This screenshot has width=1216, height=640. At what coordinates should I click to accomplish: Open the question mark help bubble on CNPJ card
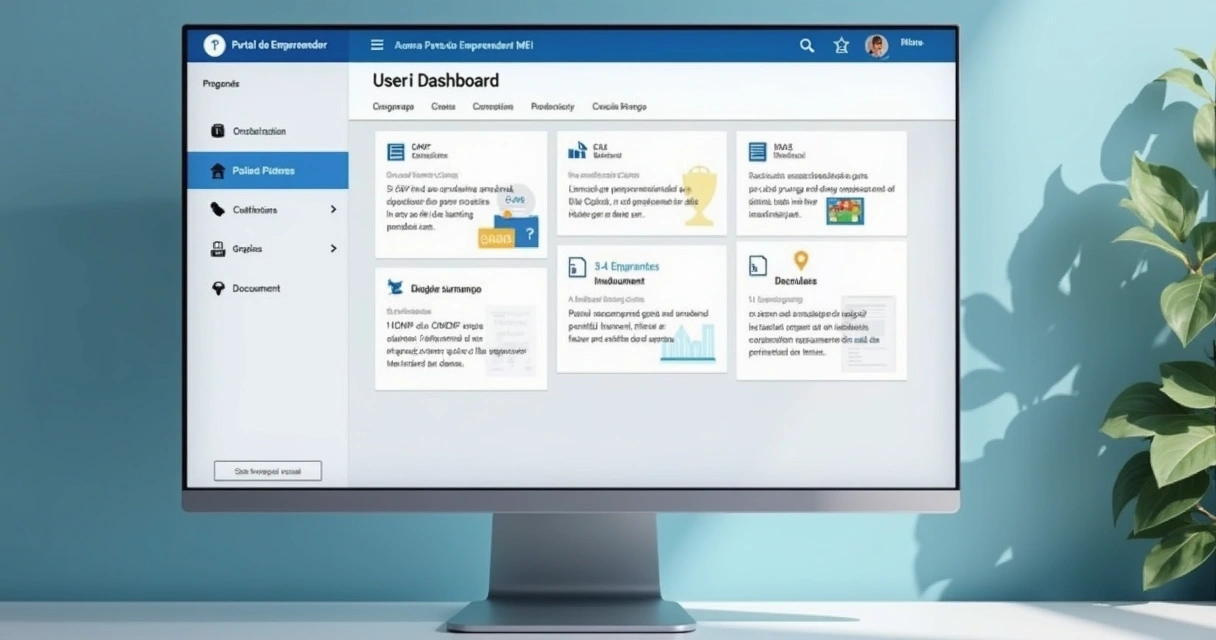click(527, 235)
